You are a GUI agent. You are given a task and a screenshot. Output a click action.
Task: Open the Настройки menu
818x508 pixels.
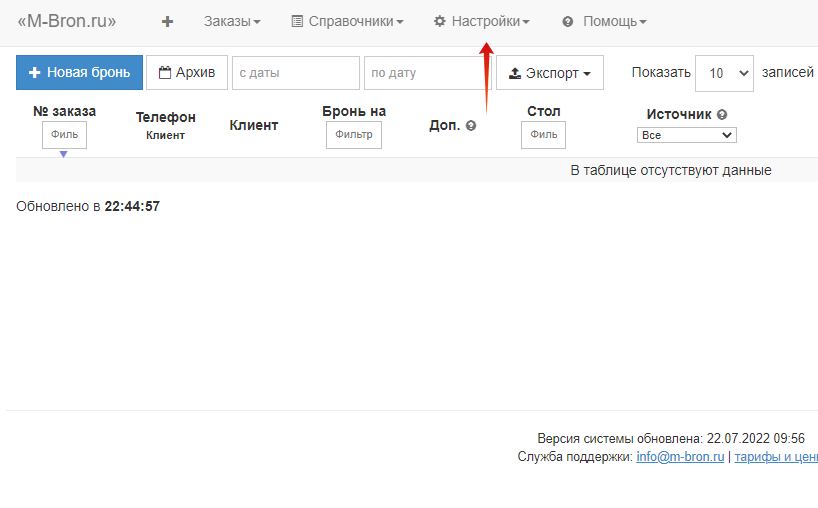coord(482,21)
